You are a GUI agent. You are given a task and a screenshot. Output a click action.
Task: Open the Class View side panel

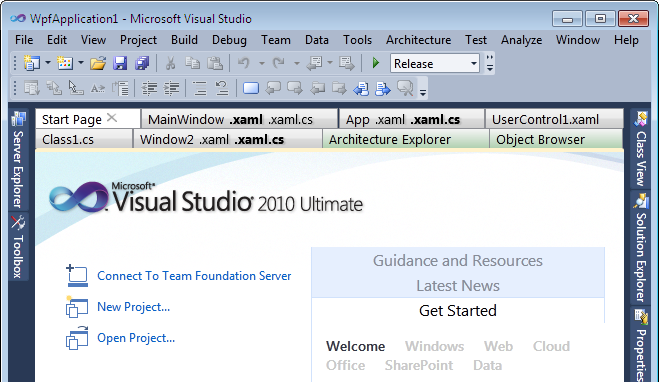641,149
